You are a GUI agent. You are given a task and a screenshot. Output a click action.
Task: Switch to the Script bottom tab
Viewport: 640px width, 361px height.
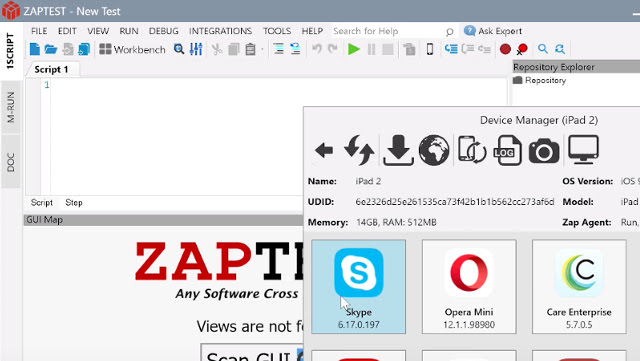coord(42,203)
